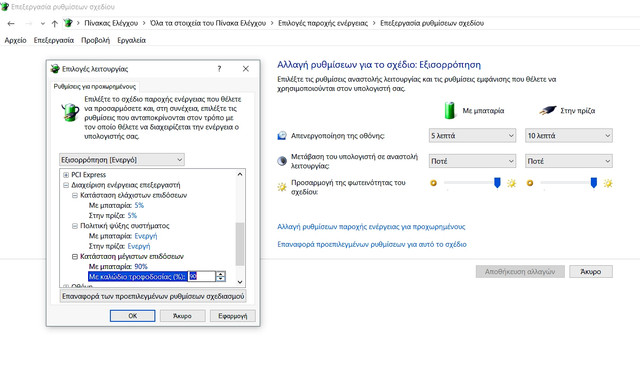Click Επαναφορά των προεπιλεγμένων ρυθμίσεων σχεδιασμού button
Screen dimensions: 640x371
(x=153, y=296)
